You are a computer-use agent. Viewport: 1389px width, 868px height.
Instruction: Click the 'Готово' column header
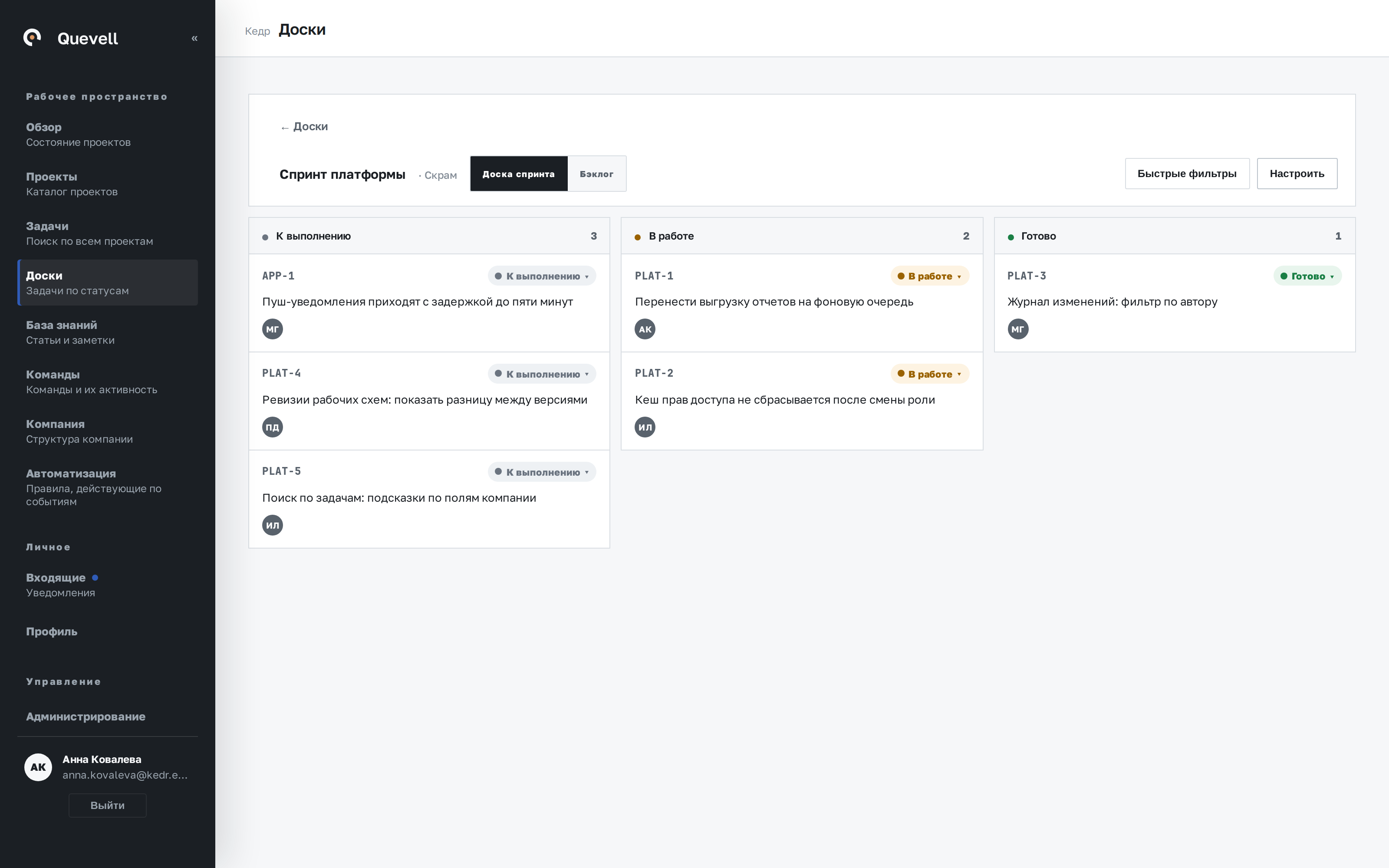point(1174,236)
